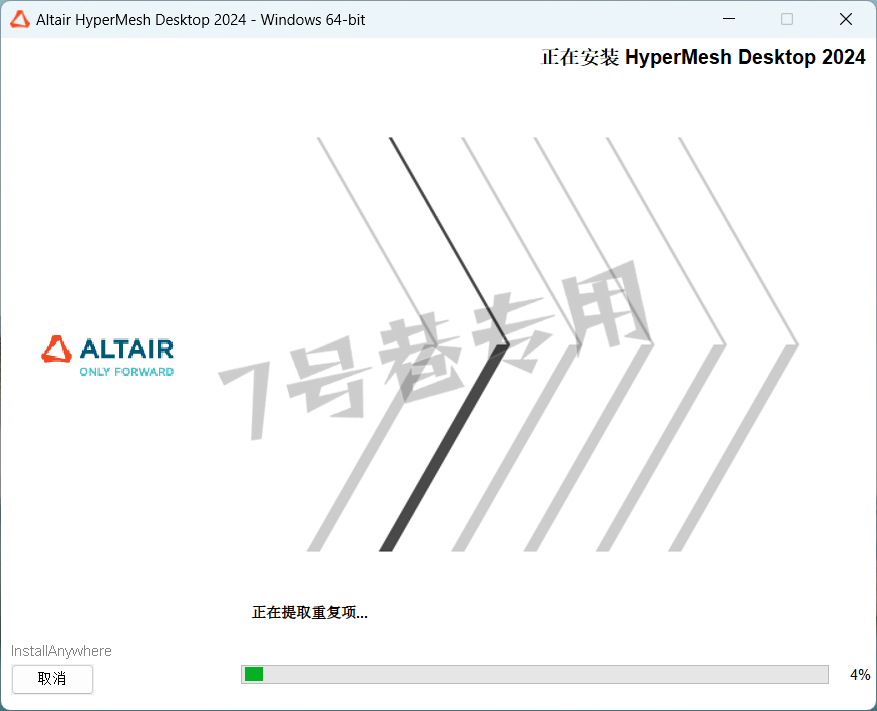Click the 取消 cancel button
This screenshot has height=711, width=877.
pyautogui.click(x=52, y=679)
